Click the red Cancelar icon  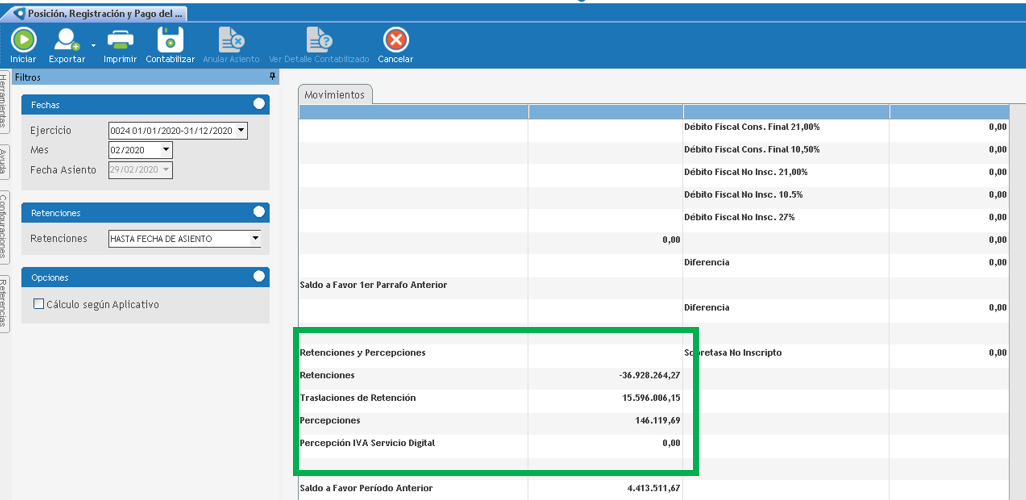click(x=396, y=40)
